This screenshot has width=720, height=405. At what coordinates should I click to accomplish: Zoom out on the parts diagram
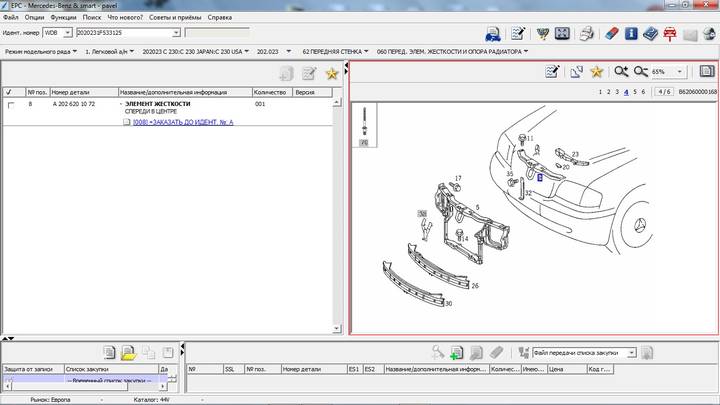[640, 72]
